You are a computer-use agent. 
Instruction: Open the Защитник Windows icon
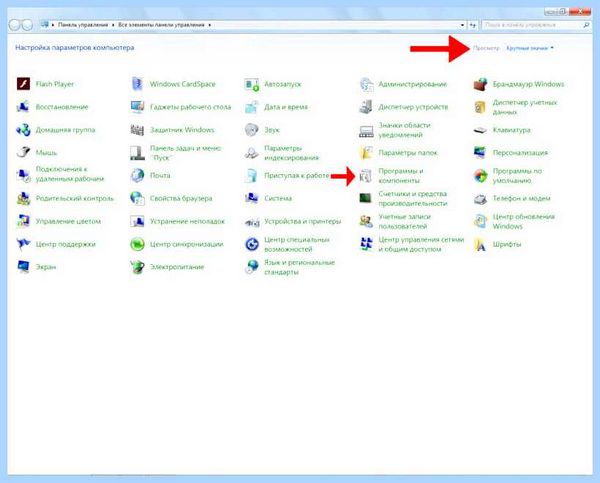coord(137,130)
